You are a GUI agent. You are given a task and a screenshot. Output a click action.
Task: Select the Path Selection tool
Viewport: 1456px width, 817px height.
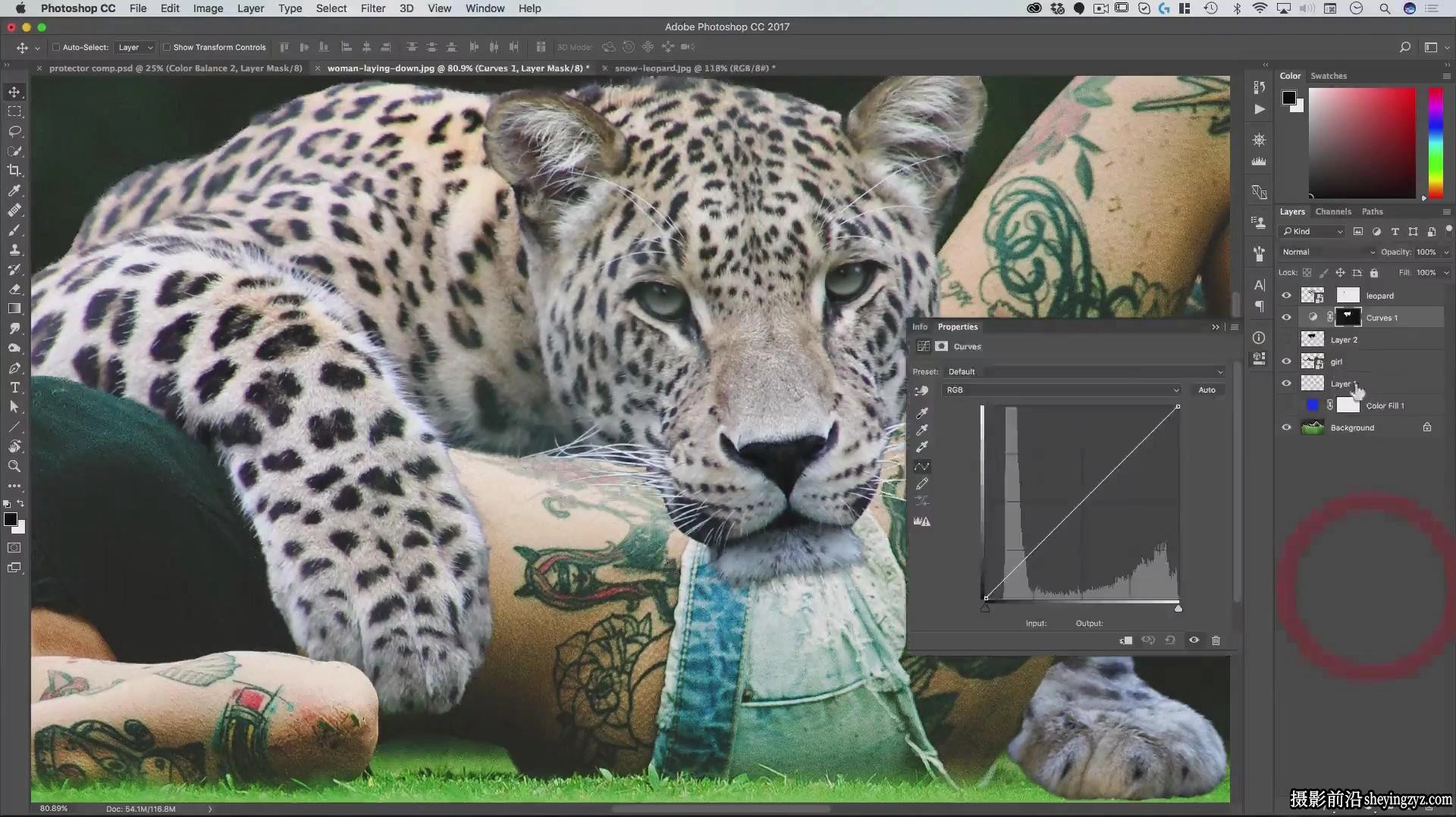tap(14, 407)
